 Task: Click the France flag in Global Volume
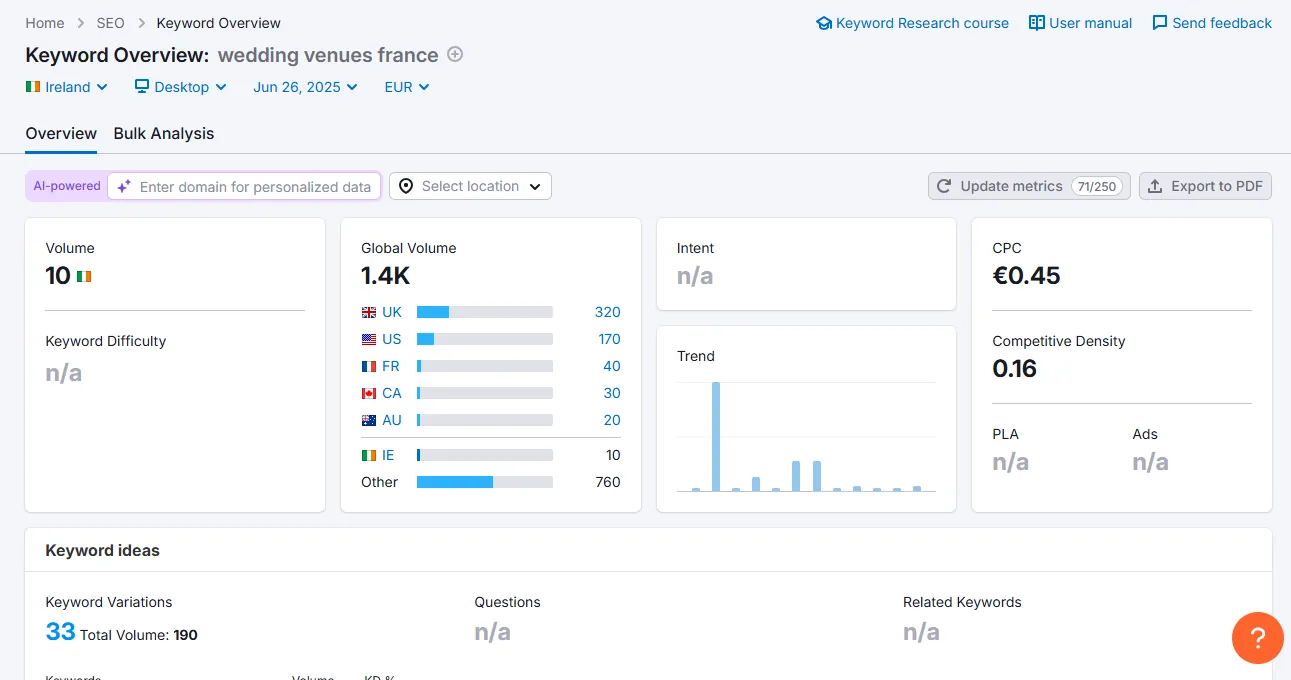pos(369,366)
